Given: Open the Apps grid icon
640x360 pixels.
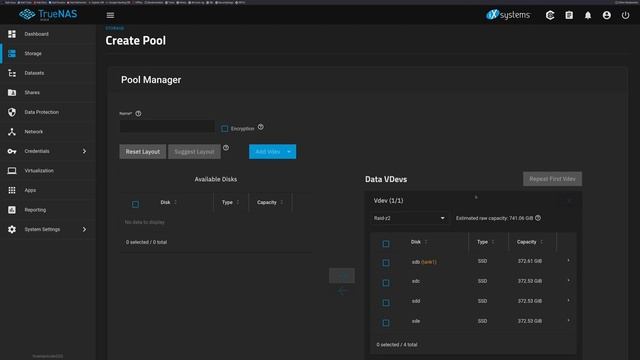Looking at the screenshot, I should point(12,190).
